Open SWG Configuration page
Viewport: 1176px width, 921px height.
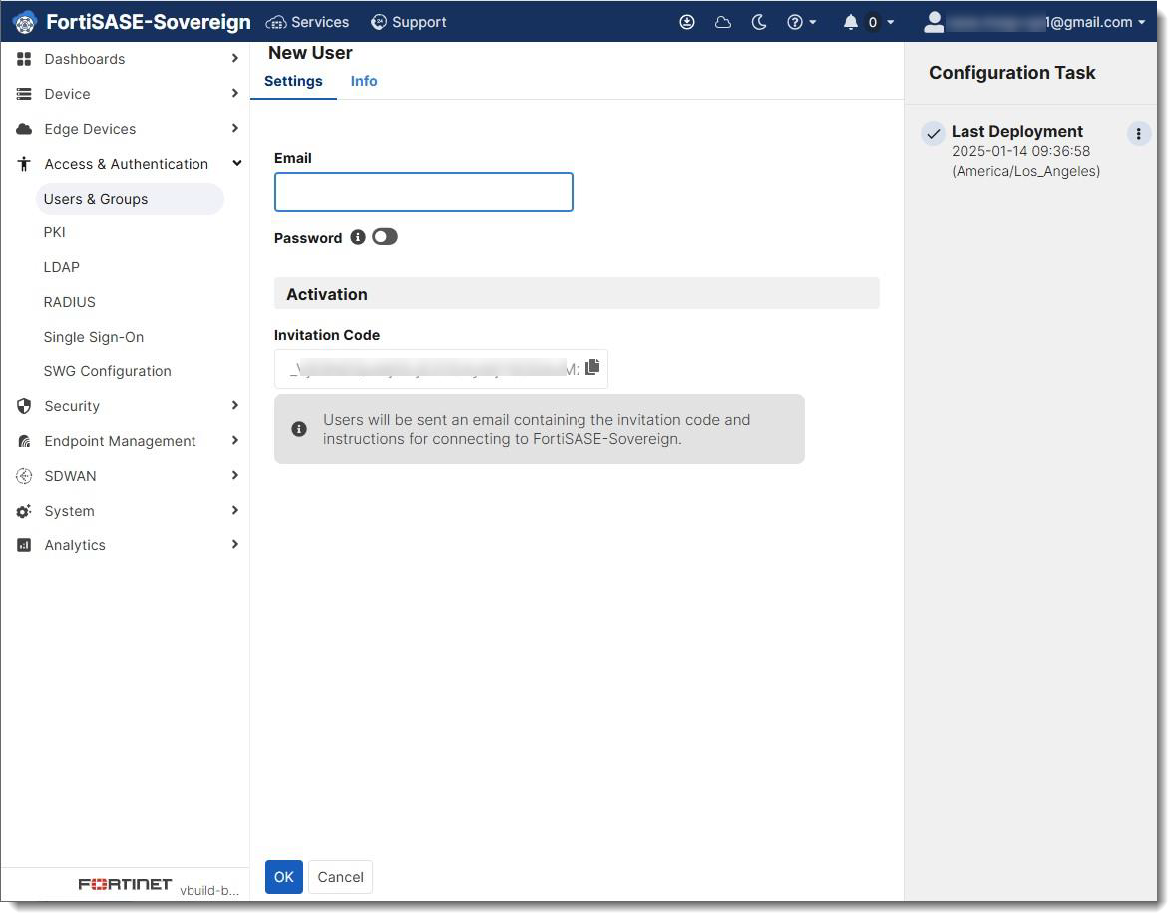pyautogui.click(x=107, y=372)
